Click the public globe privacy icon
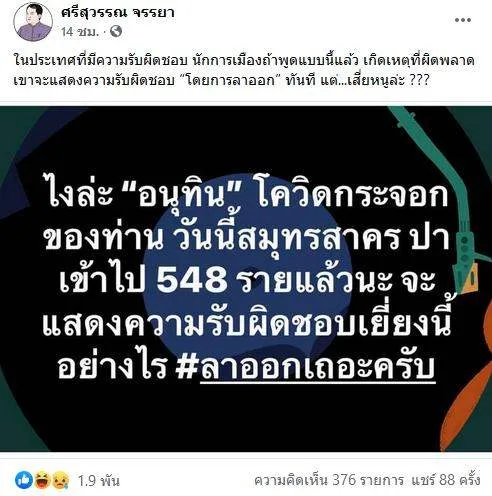 tap(116, 32)
